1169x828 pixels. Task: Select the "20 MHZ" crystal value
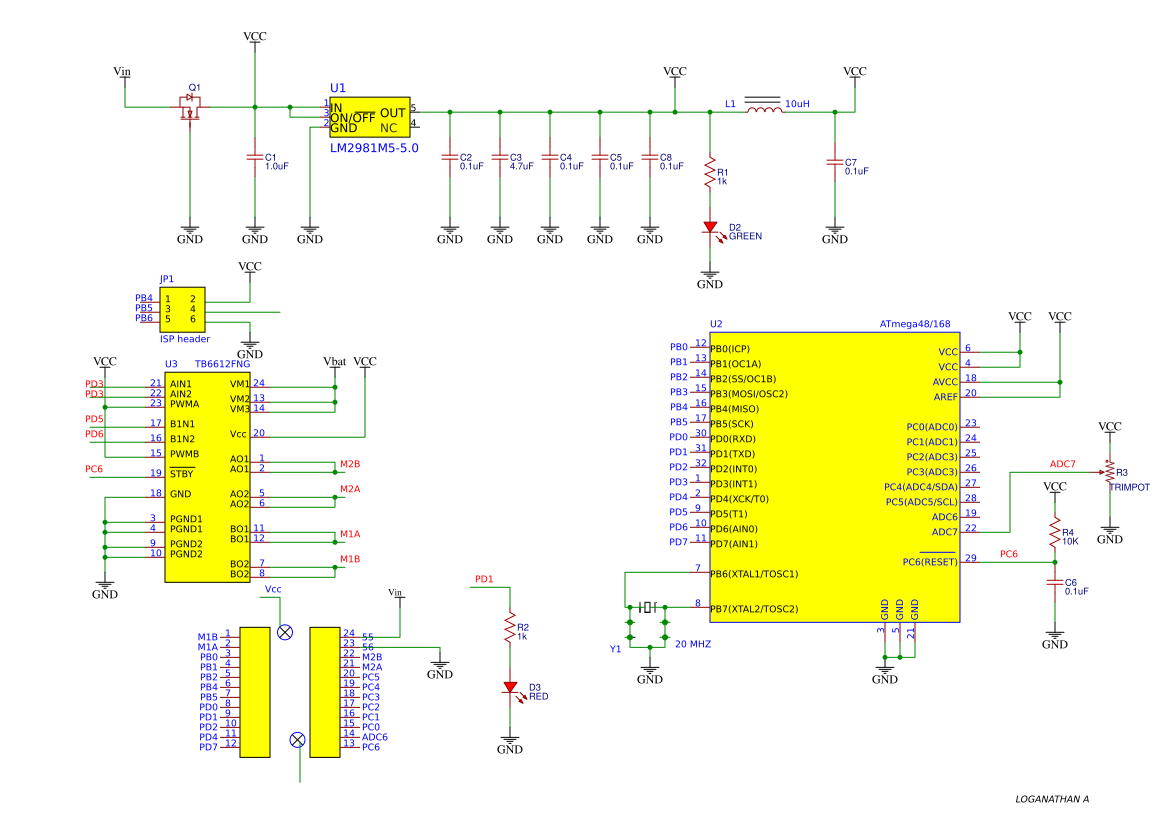(693, 644)
